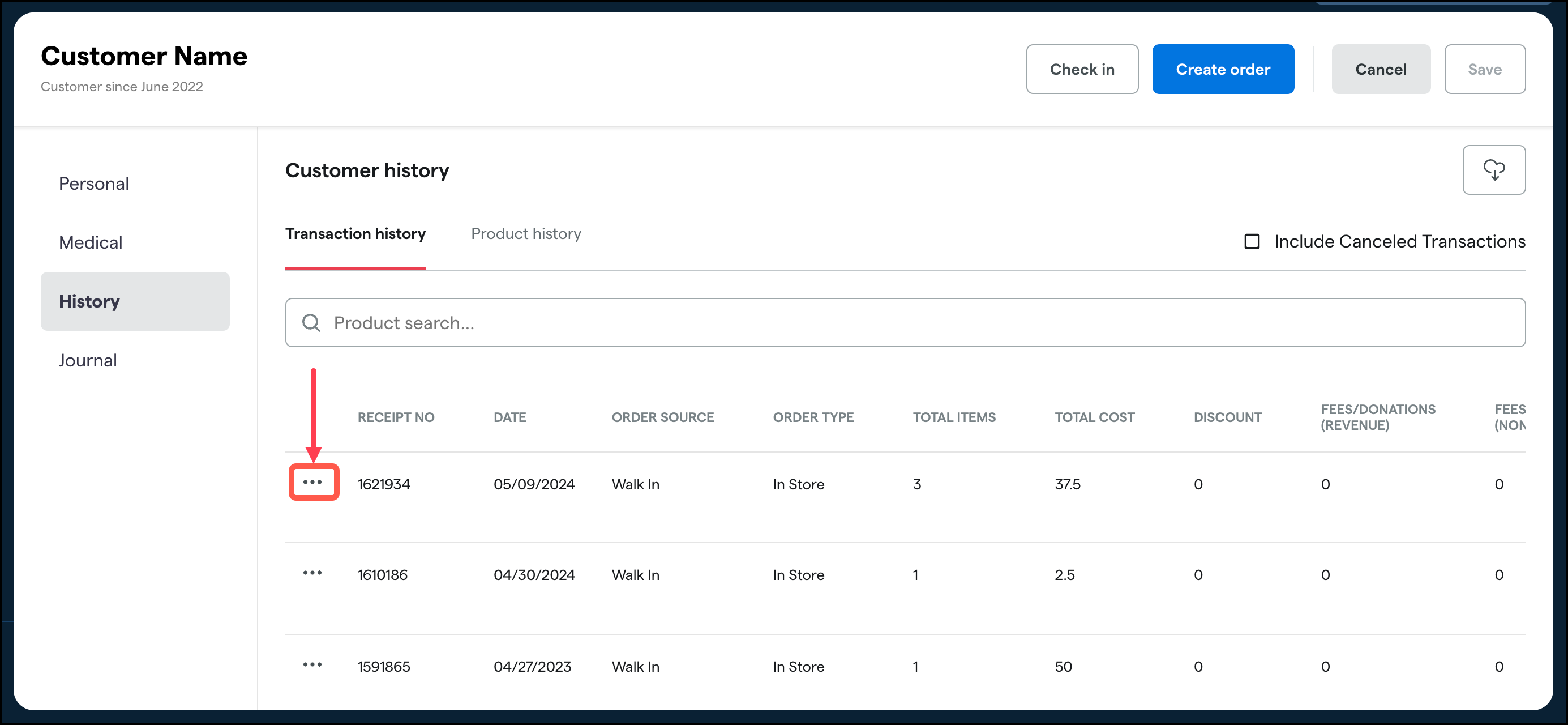Select the Transaction history tab
1568x725 pixels.
355,234
